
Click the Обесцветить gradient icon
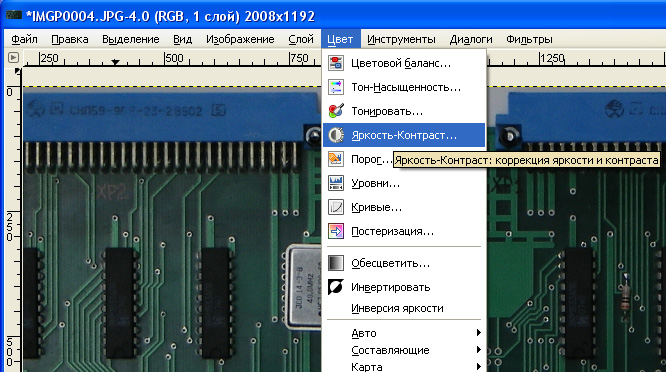pyautogui.click(x=336, y=263)
